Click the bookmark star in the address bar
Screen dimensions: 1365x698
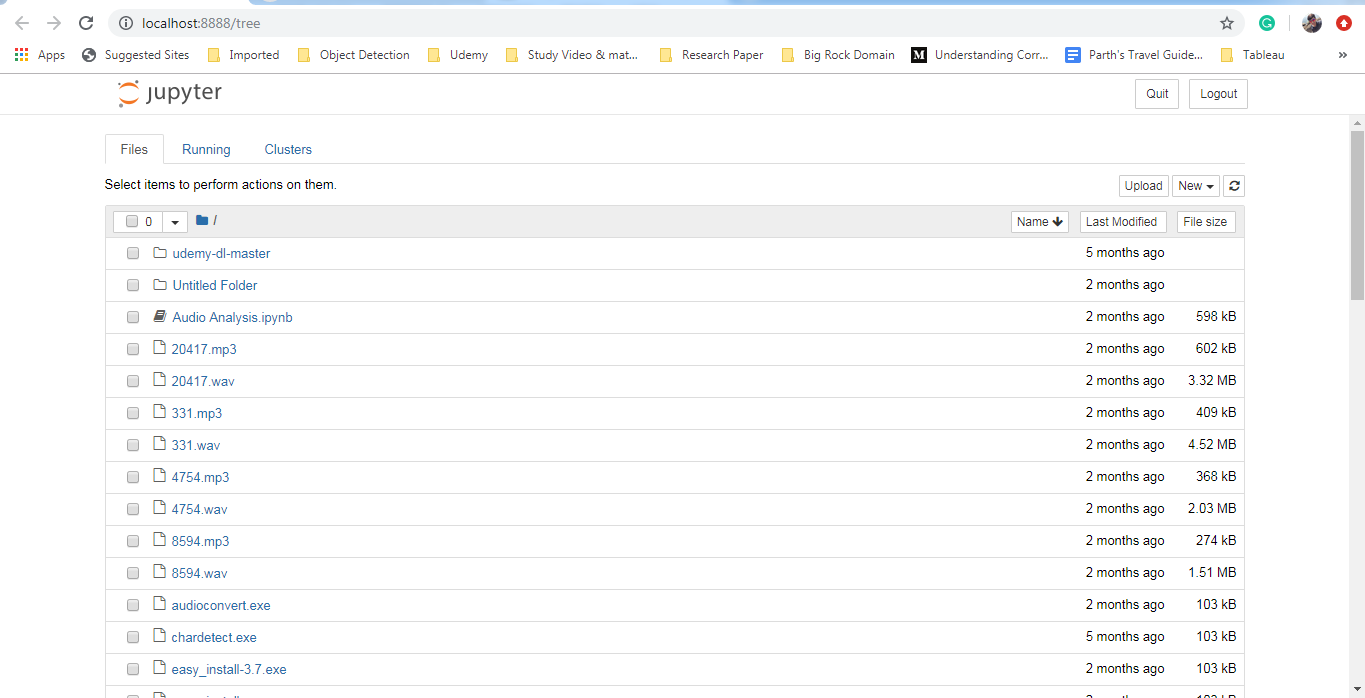tap(1227, 22)
